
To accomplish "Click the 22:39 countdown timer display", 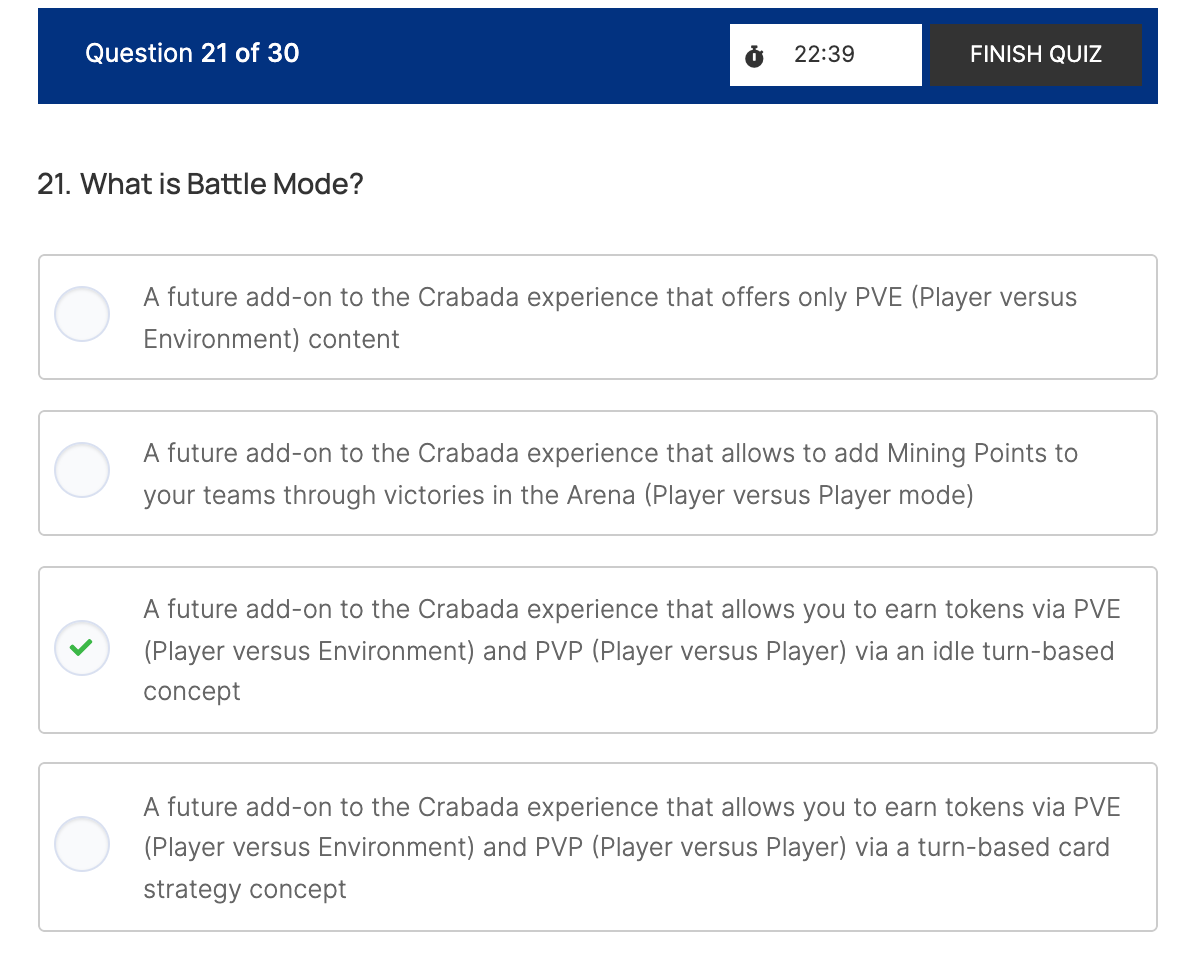I will pyautogui.click(x=824, y=54).
